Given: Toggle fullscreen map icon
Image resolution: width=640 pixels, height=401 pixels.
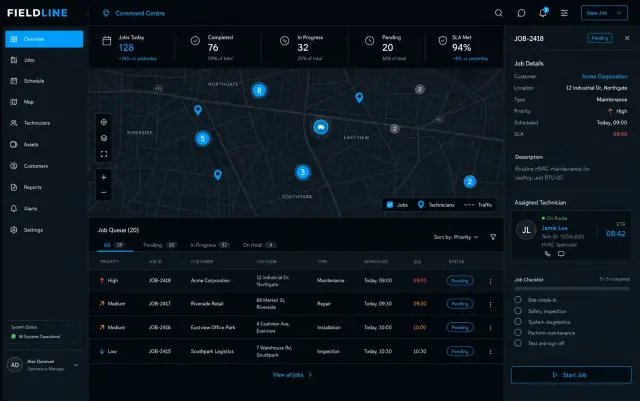Looking at the screenshot, I should pyautogui.click(x=104, y=154).
